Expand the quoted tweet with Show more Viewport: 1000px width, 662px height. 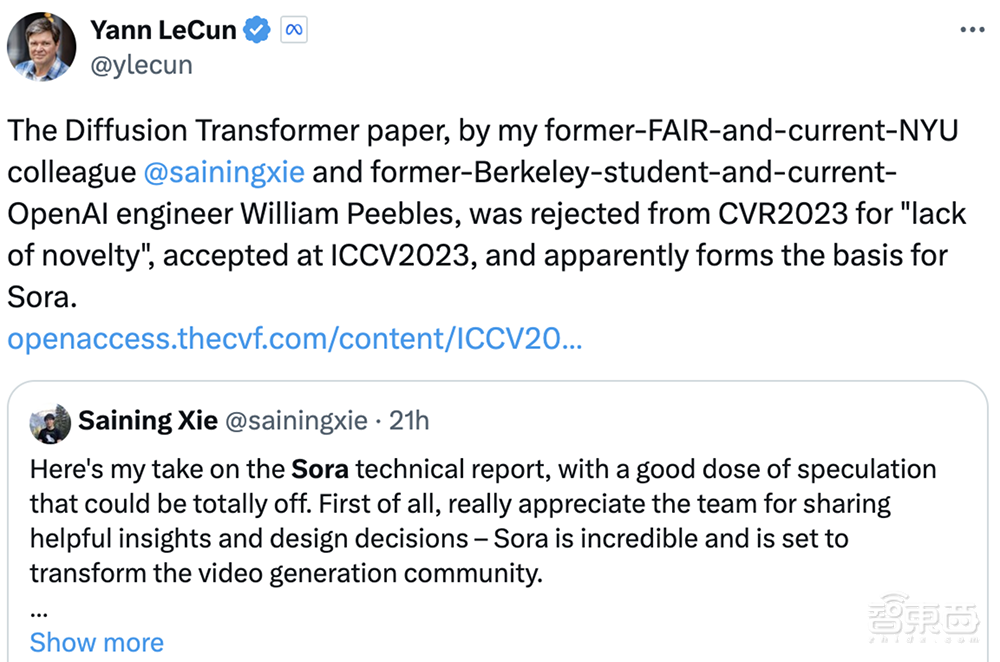96,641
